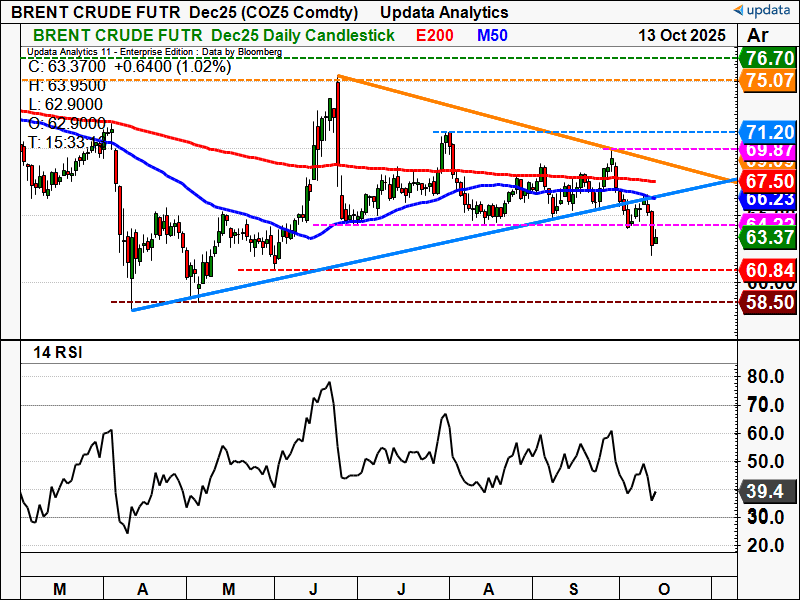The height and width of the screenshot is (600, 800).
Task: Toggle the M50 moving average legend
Action: (490, 35)
